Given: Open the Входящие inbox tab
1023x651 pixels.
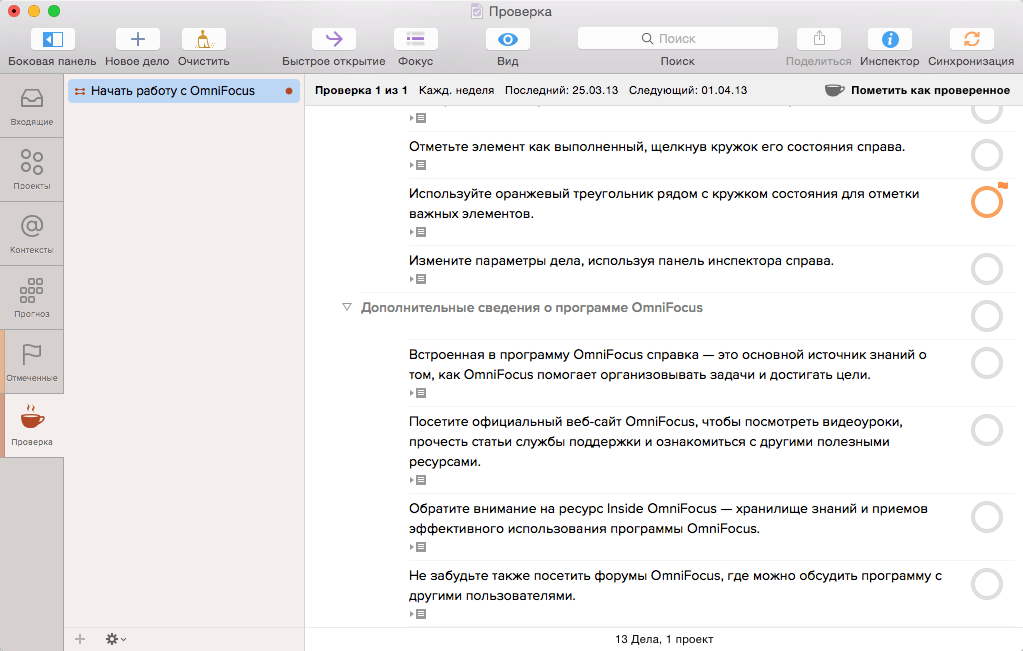Looking at the screenshot, I should click(x=32, y=106).
